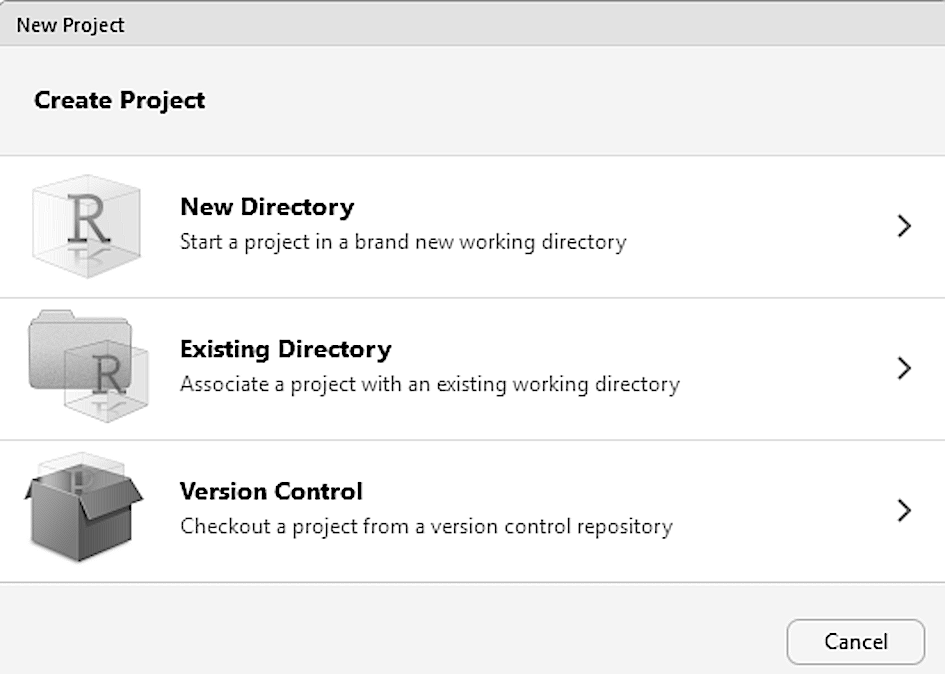Viewport: 945px width, 674px height.
Task: Expand the Existing Directory chevron arrow
Action: pyautogui.click(x=904, y=368)
